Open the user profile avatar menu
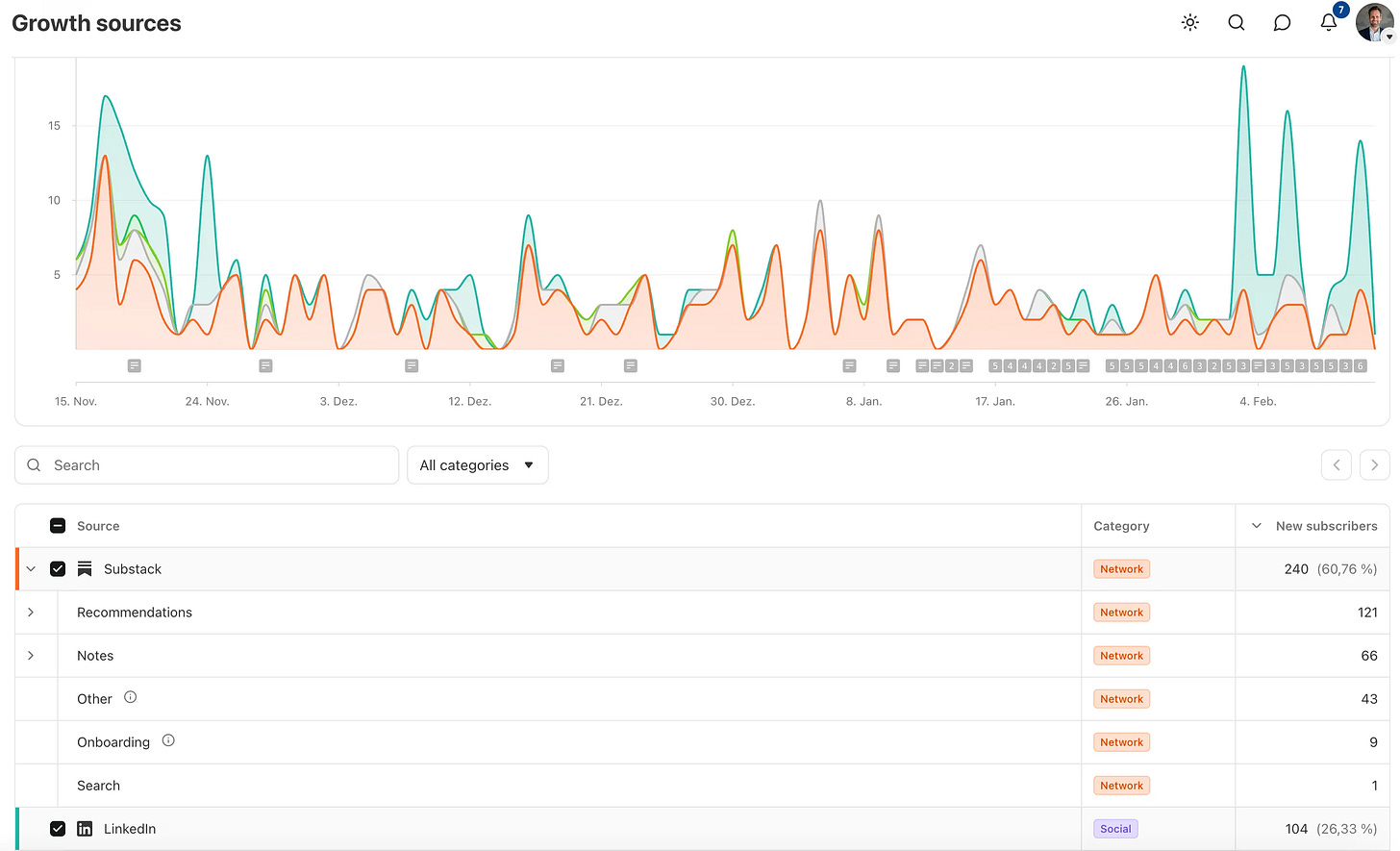This screenshot has height=851, width=1400. (x=1375, y=22)
